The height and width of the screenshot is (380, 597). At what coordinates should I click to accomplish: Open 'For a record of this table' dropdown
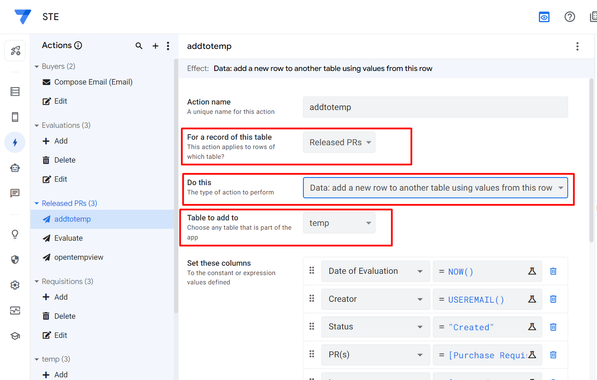[339, 142]
